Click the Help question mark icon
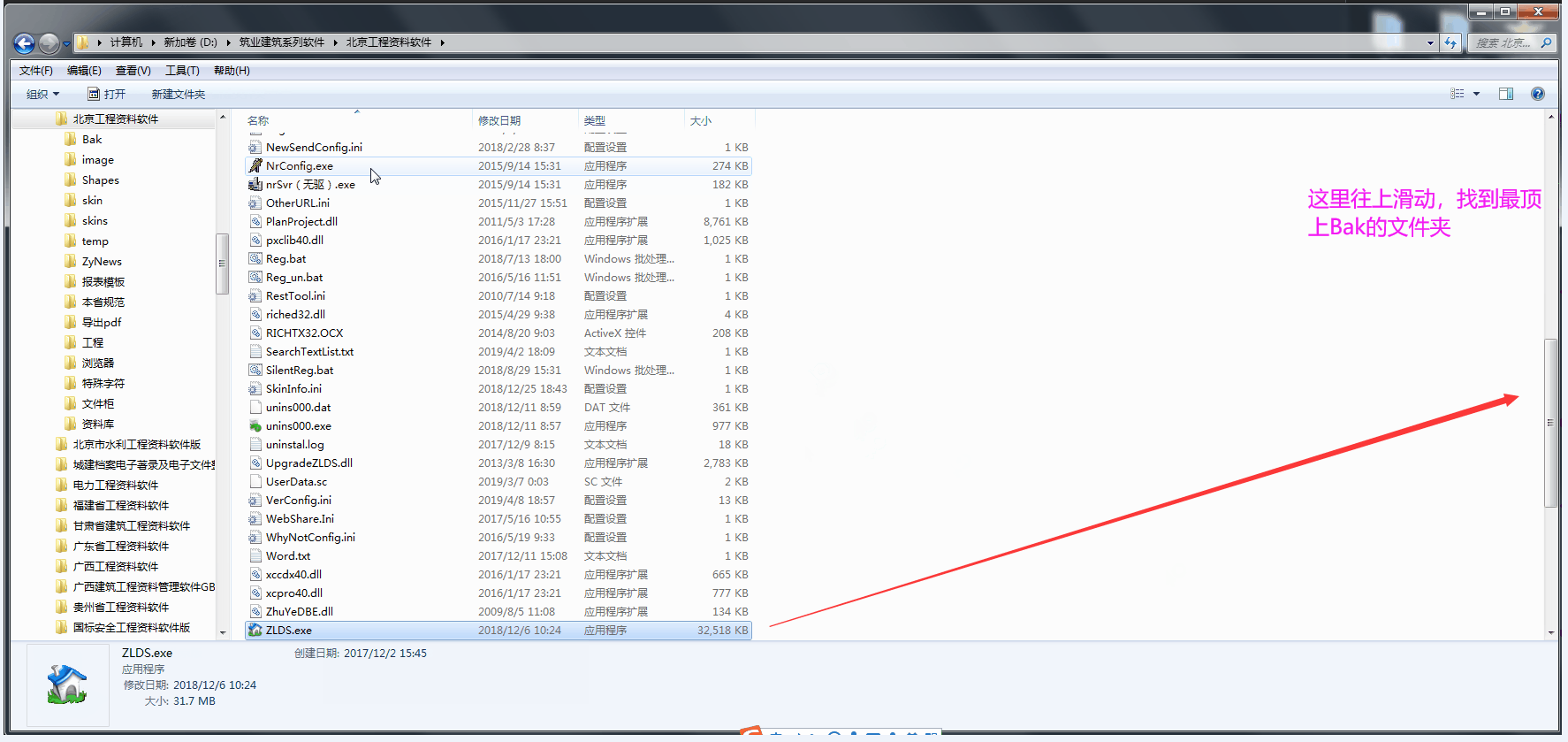 click(x=1538, y=94)
